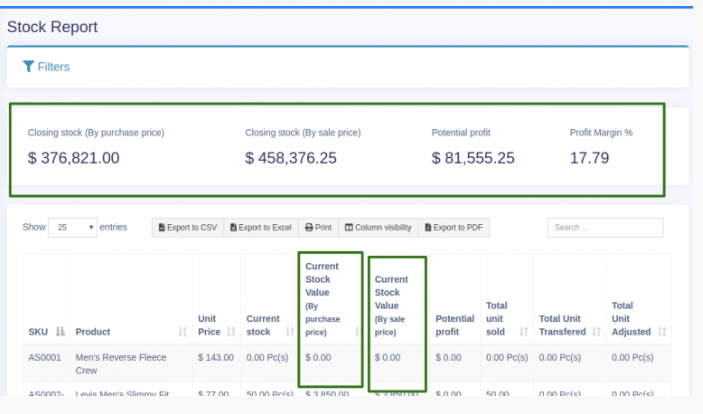Click the file icon on Export to CSV

[x=162, y=228]
